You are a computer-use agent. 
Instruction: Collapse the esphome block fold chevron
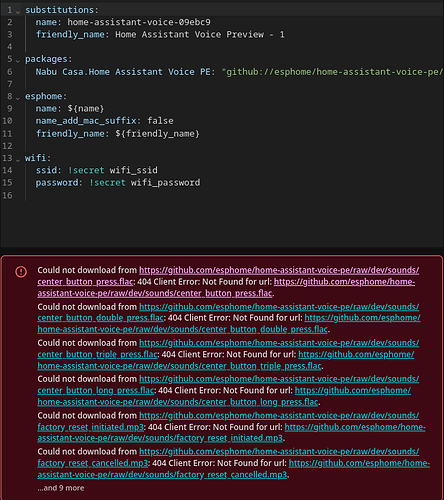[18, 98]
